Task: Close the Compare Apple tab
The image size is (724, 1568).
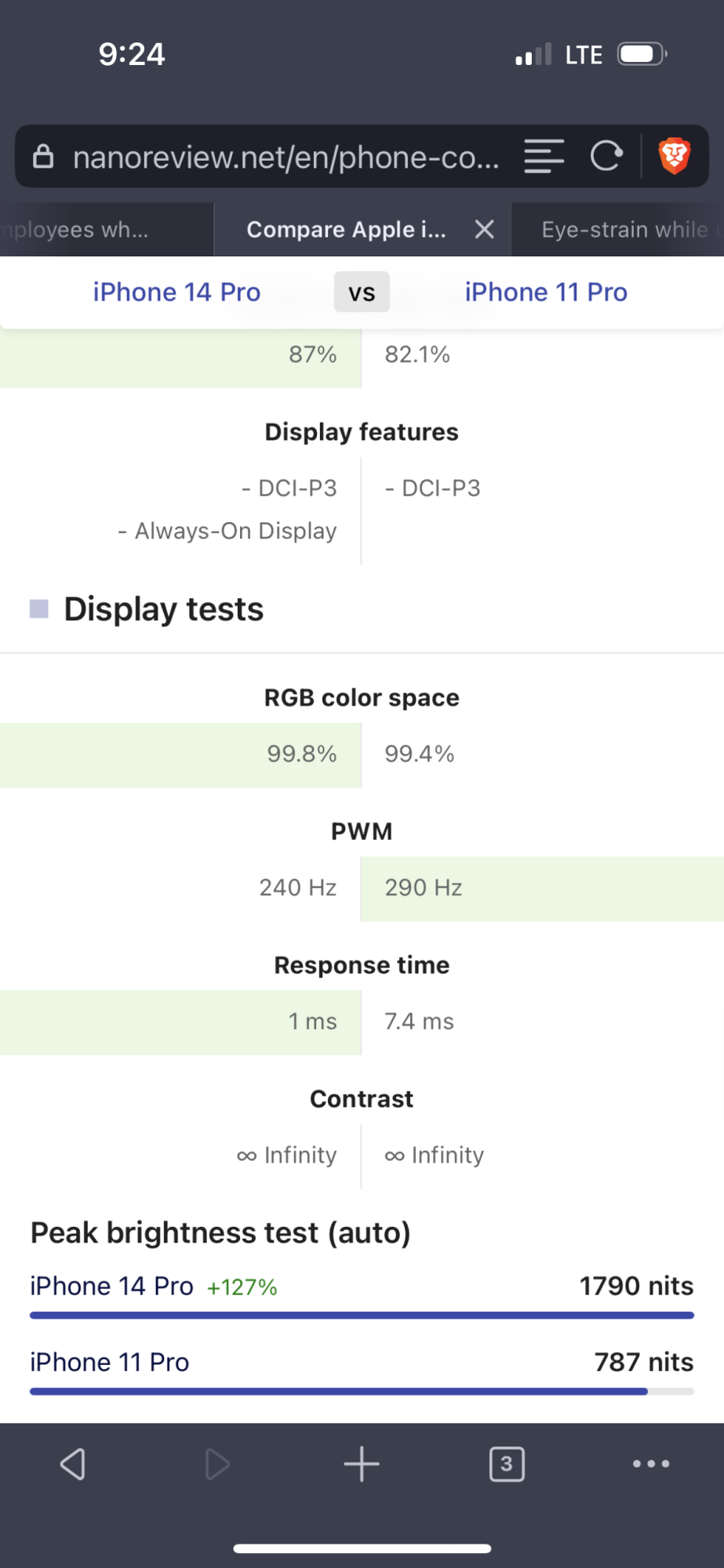Action: coord(485,230)
